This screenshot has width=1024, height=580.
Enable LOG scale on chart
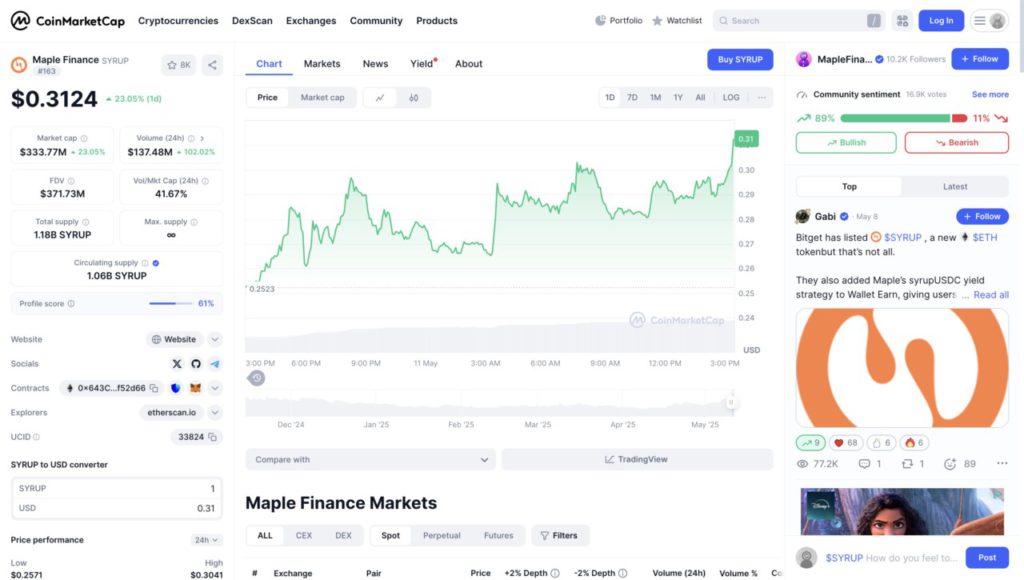point(731,98)
